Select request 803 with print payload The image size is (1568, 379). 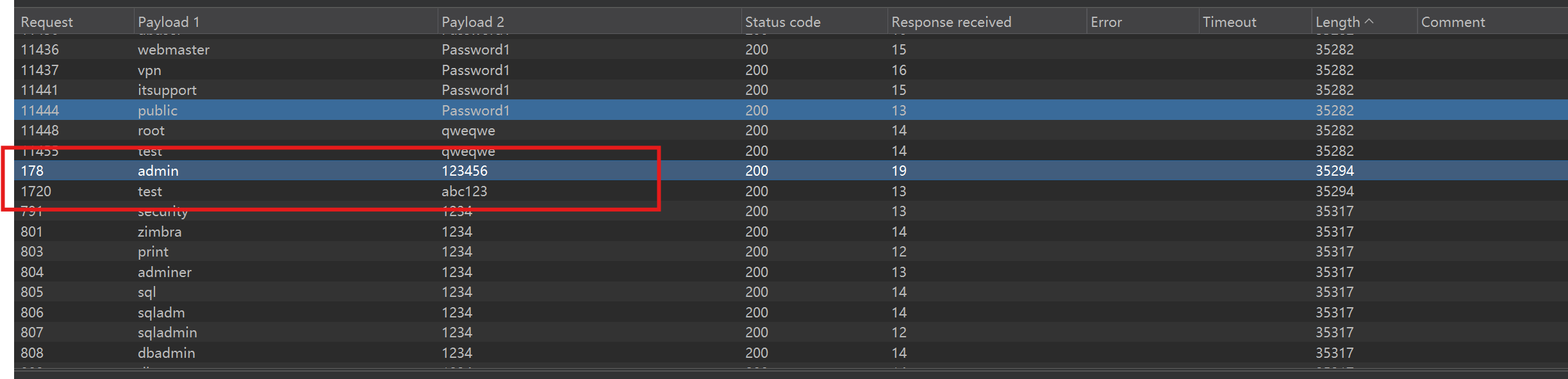pyautogui.click(x=153, y=251)
